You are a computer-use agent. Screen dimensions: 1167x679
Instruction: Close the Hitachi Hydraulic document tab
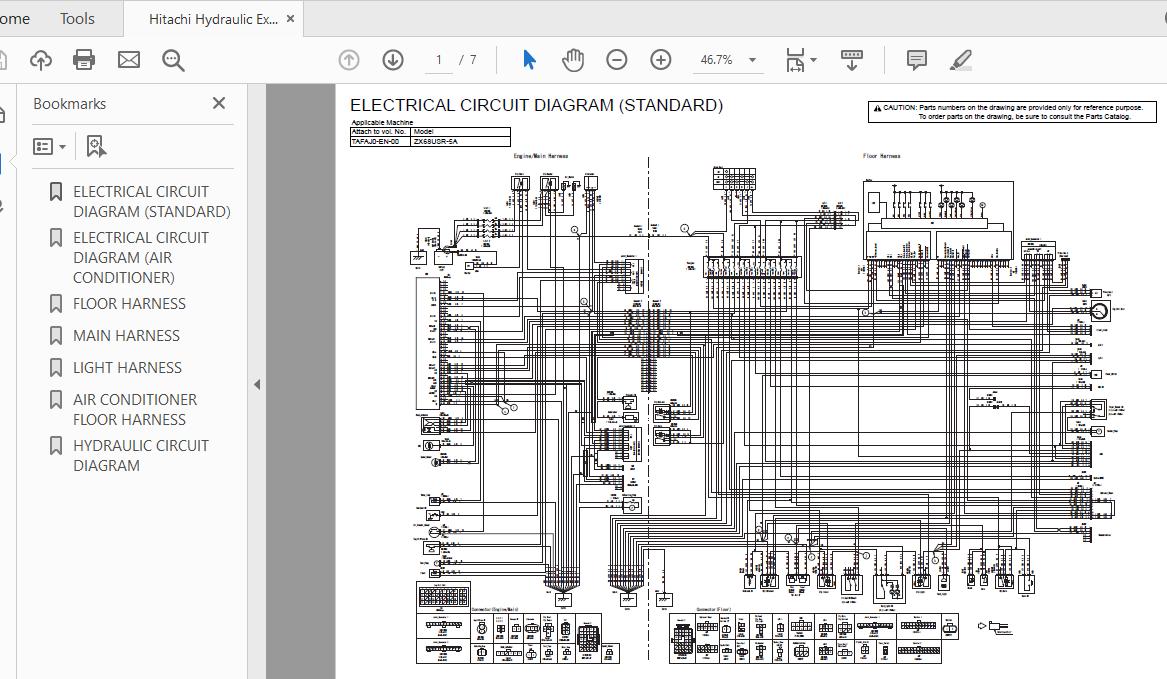(x=291, y=19)
